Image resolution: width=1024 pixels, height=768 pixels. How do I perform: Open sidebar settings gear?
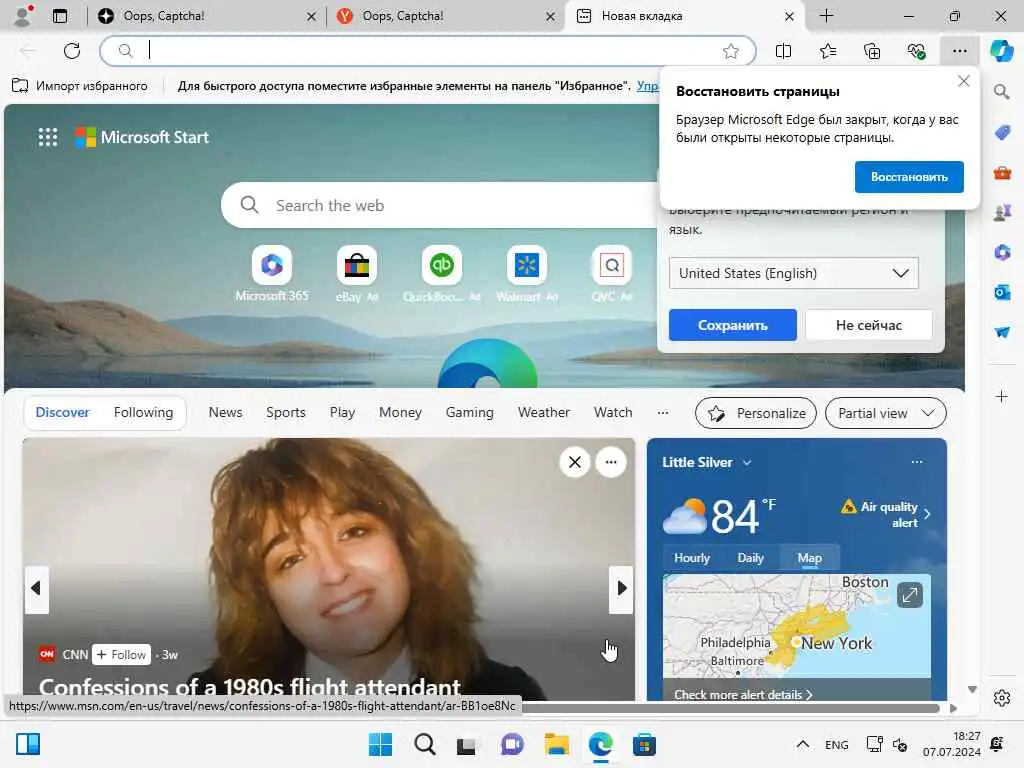(1002, 698)
